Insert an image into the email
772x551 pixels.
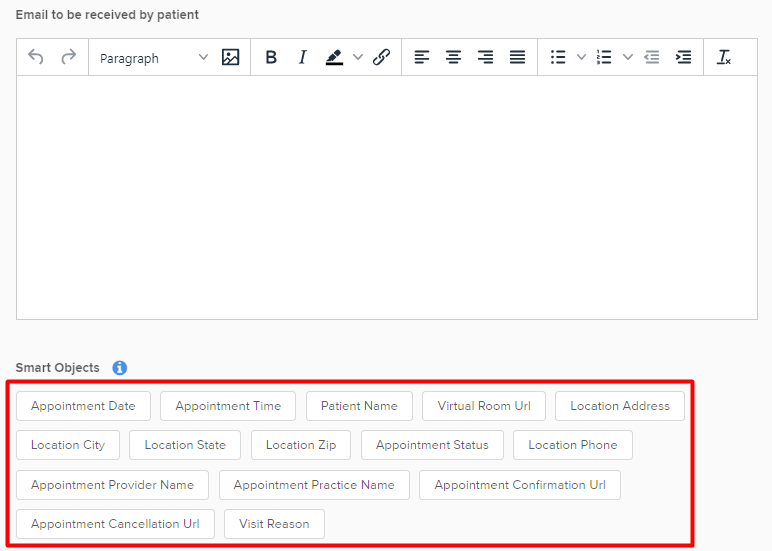pos(230,57)
